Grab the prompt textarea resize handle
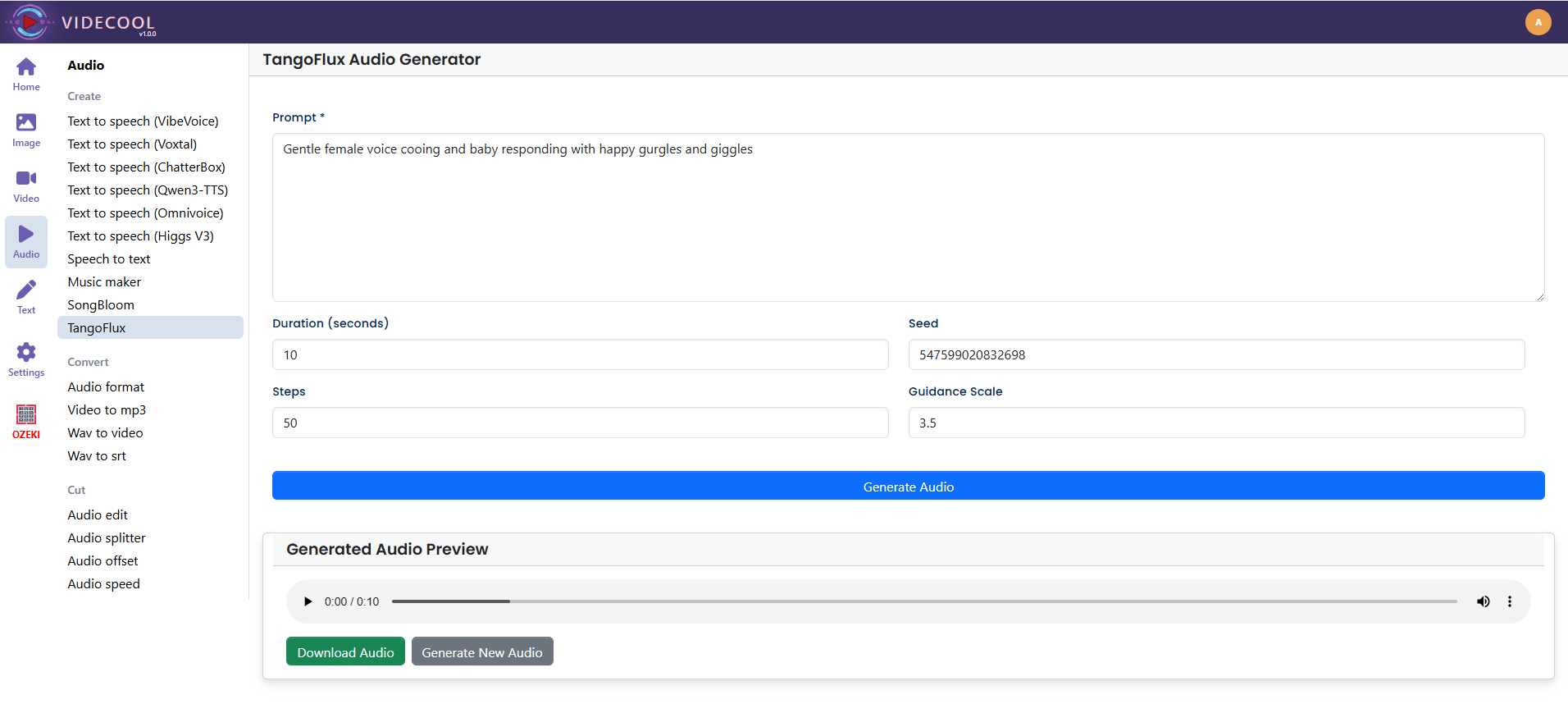This screenshot has height=704, width=1568. coord(1539,296)
